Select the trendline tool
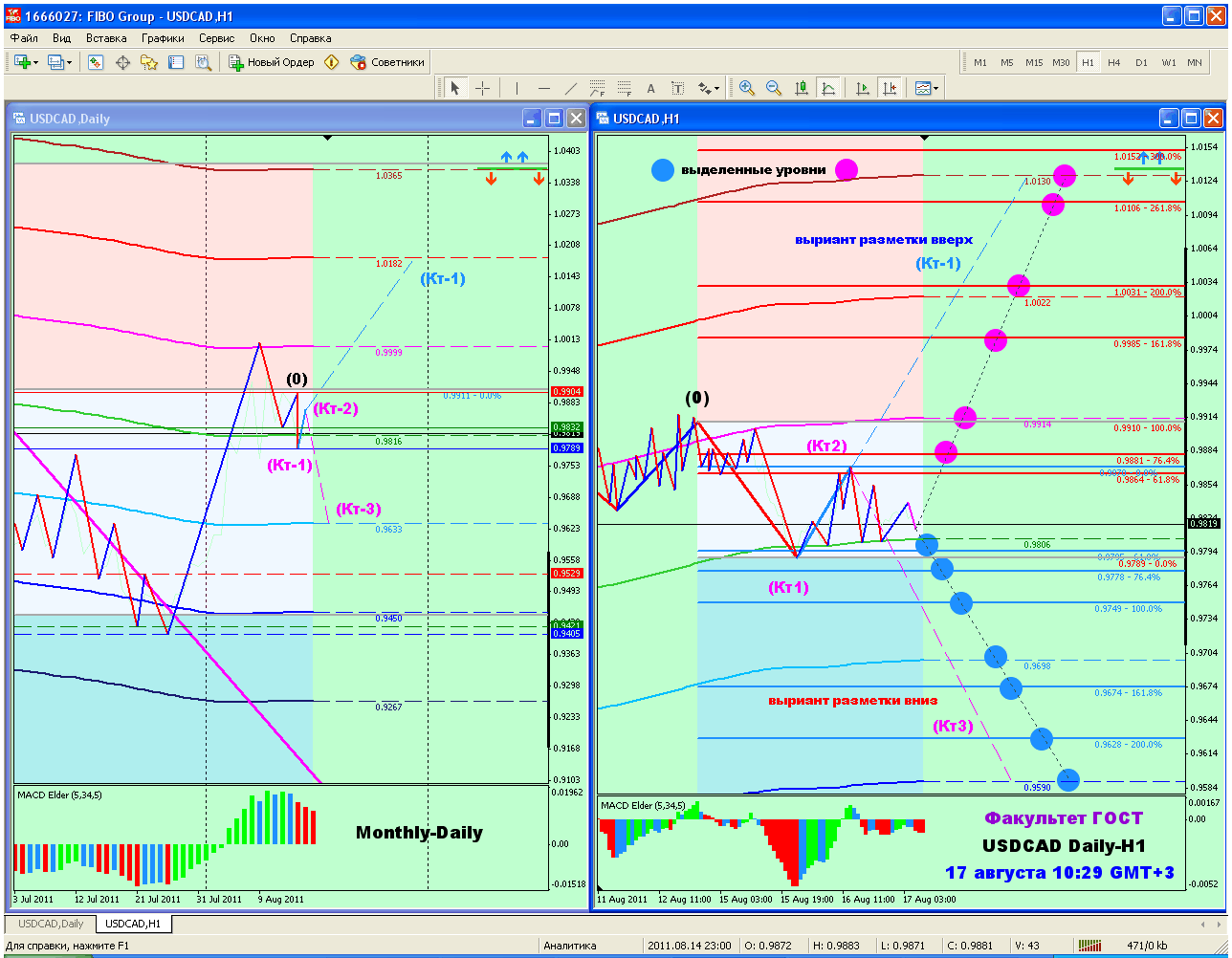The width and height of the screenshot is (1232, 958). (x=571, y=88)
